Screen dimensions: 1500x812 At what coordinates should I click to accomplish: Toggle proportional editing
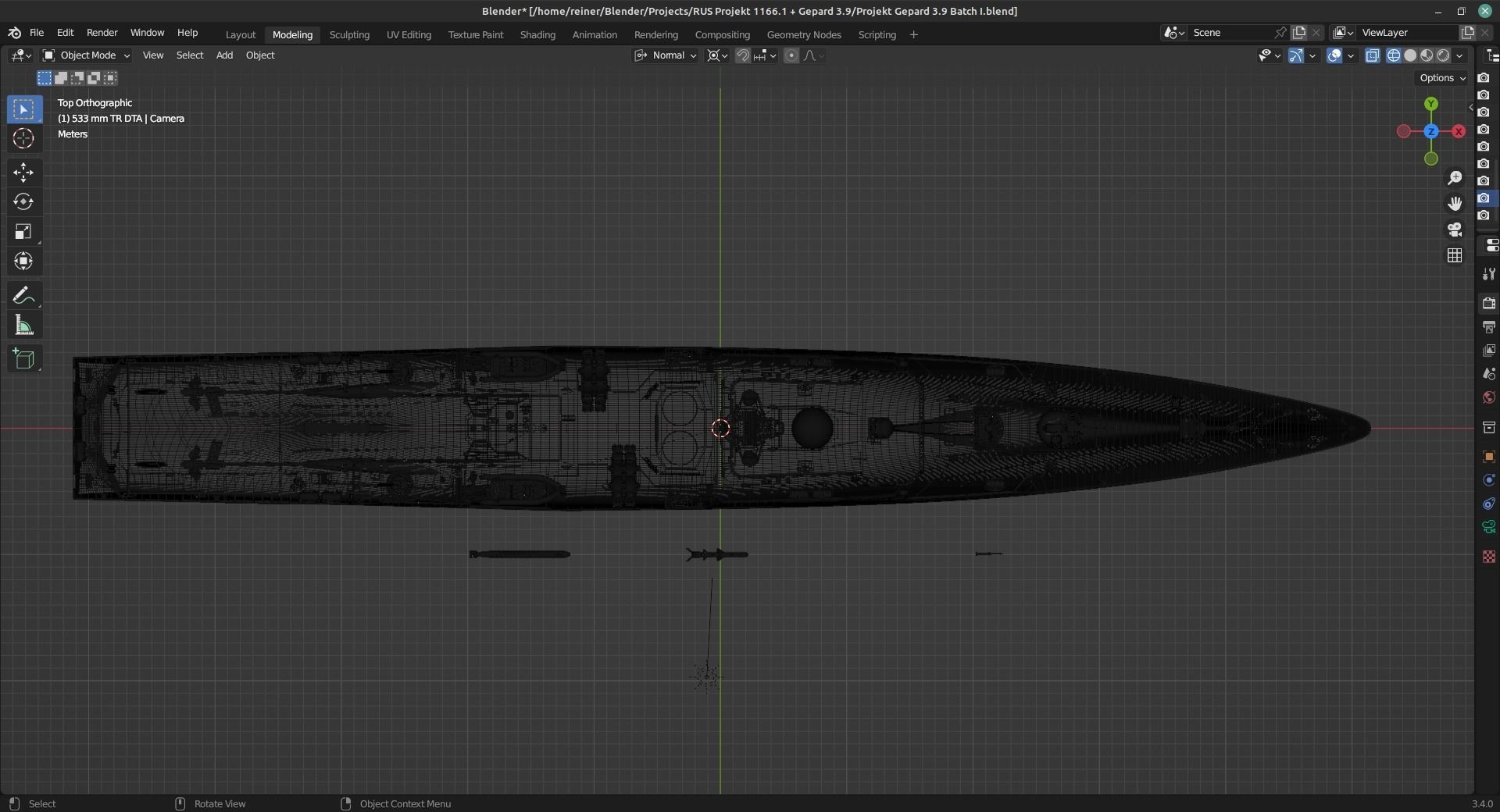[791, 55]
